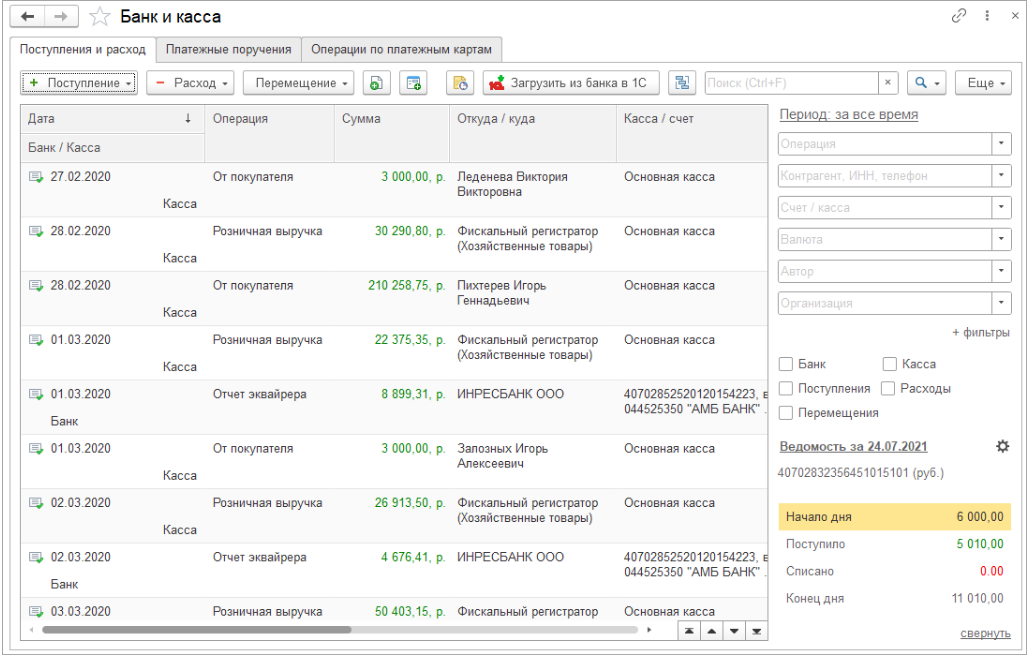Click Загрузить из банка в 1С button

pyautogui.click(x=571, y=83)
